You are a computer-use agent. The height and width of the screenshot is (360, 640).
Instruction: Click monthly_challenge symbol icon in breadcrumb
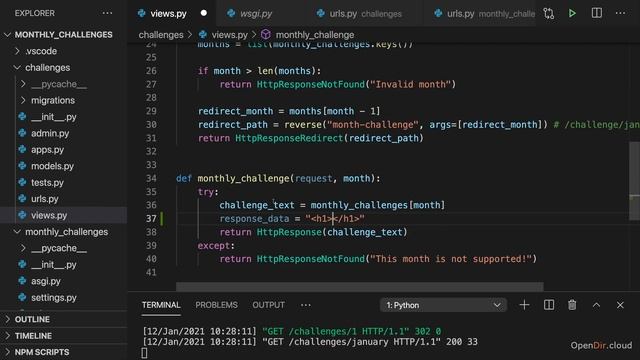266,35
